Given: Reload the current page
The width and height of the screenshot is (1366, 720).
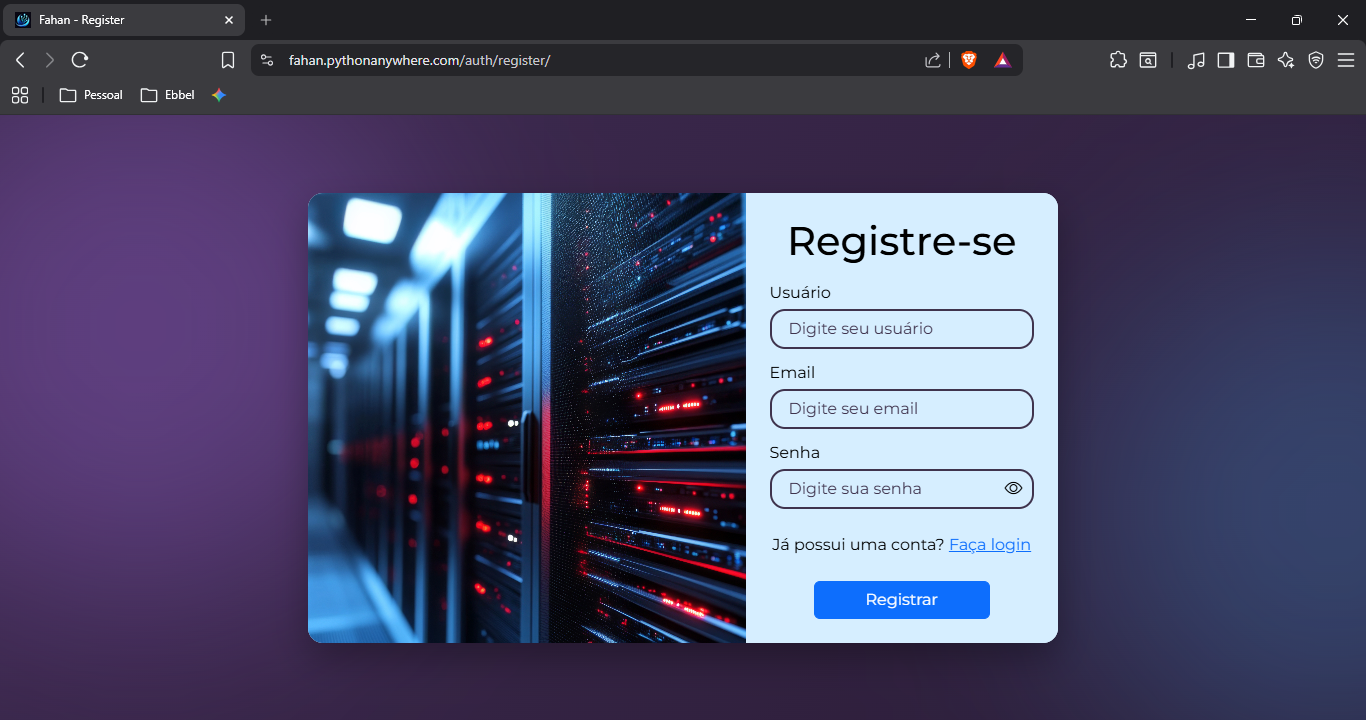Looking at the screenshot, I should click(x=80, y=60).
